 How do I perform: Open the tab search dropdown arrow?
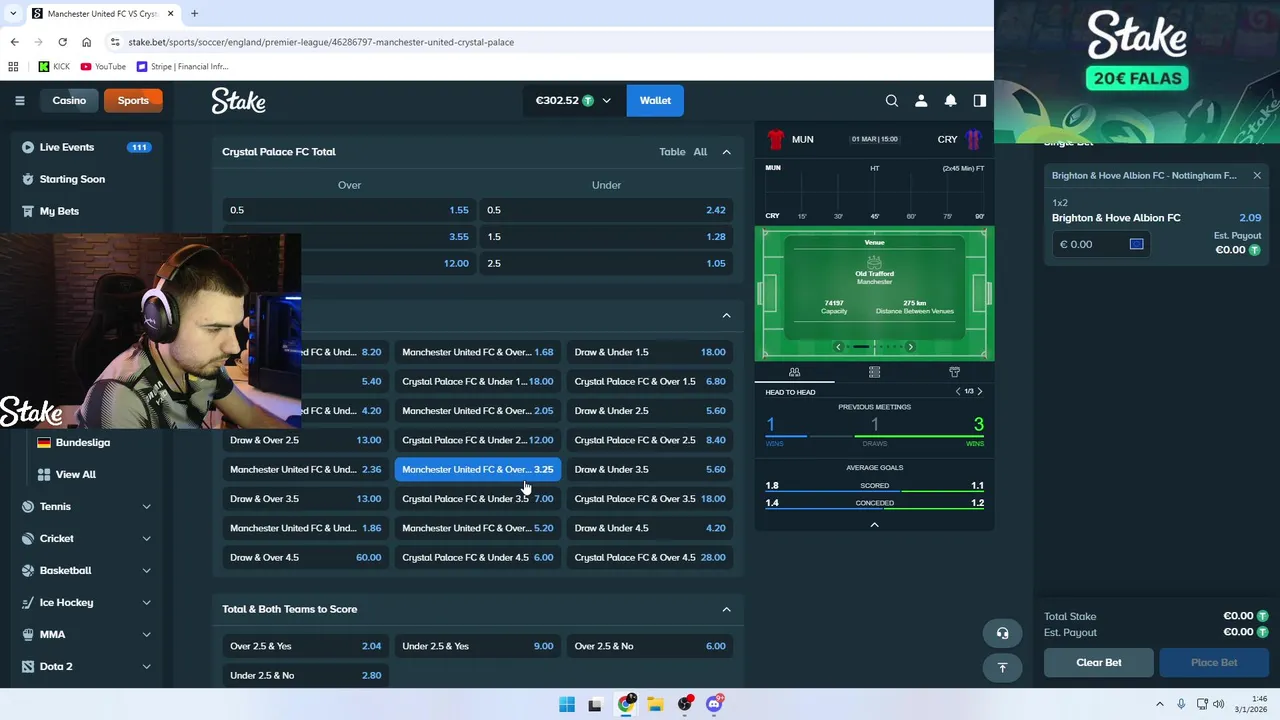point(11,13)
